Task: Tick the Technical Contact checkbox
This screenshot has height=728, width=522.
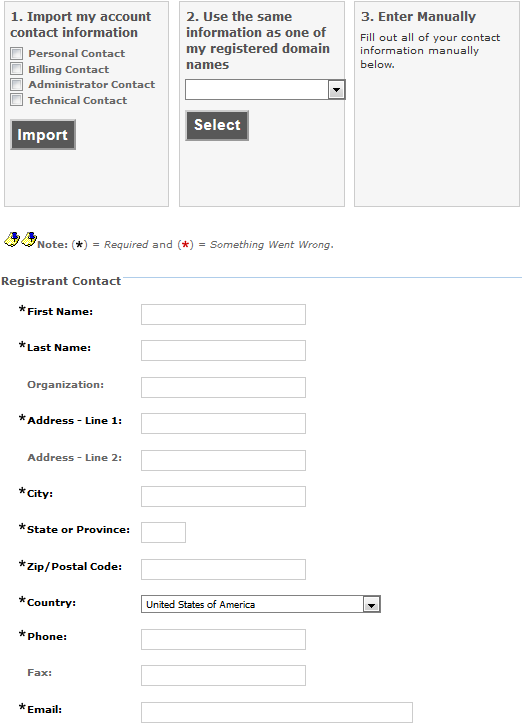Action: [x=17, y=100]
